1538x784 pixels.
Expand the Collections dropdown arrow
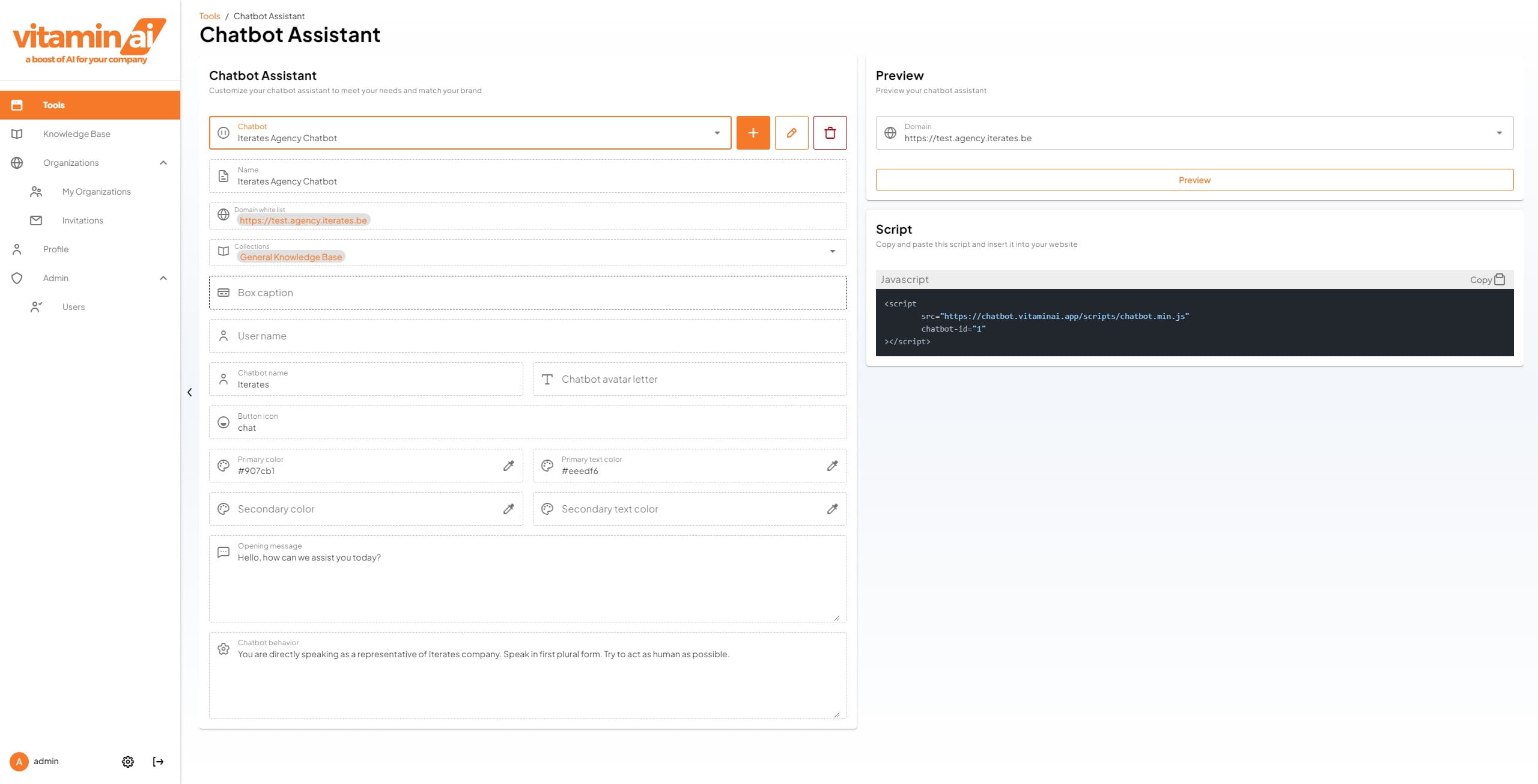coord(832,251)
